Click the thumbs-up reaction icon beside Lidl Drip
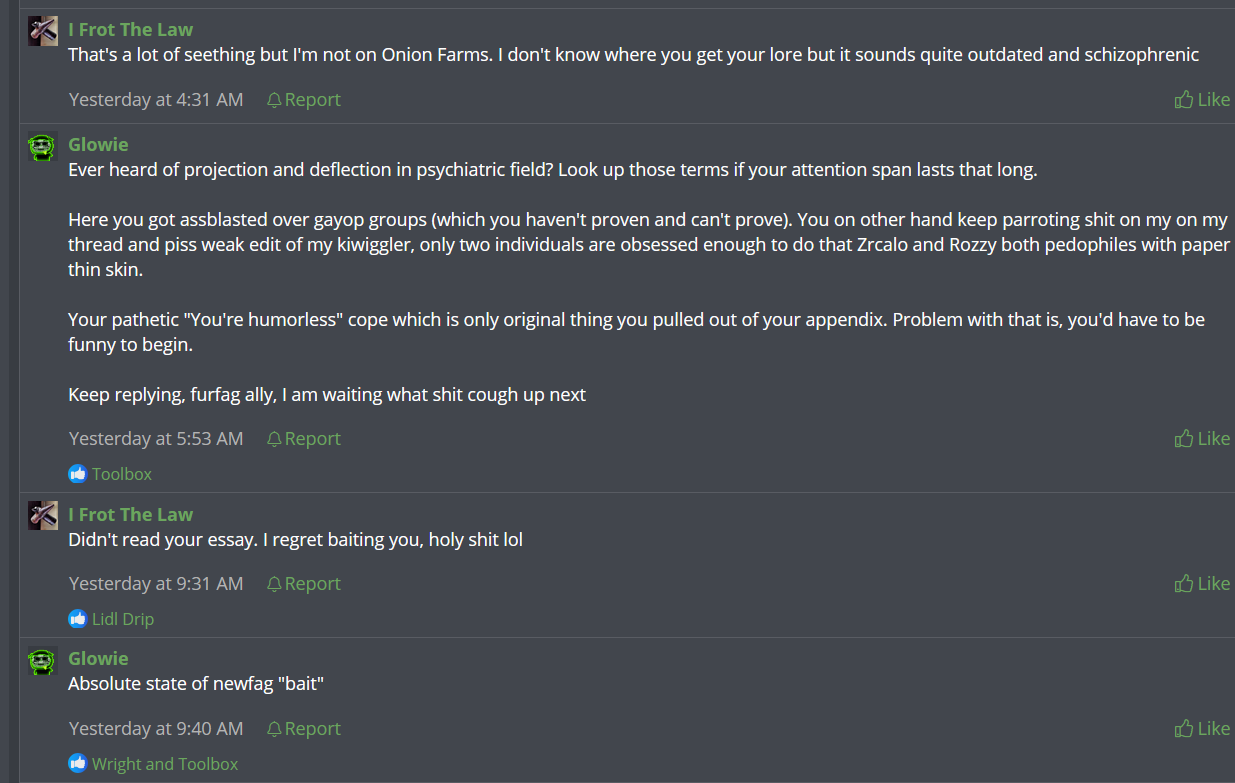The width and height of the screenshot is (1235, 783). pyautogui.click(x=78, y=619)
